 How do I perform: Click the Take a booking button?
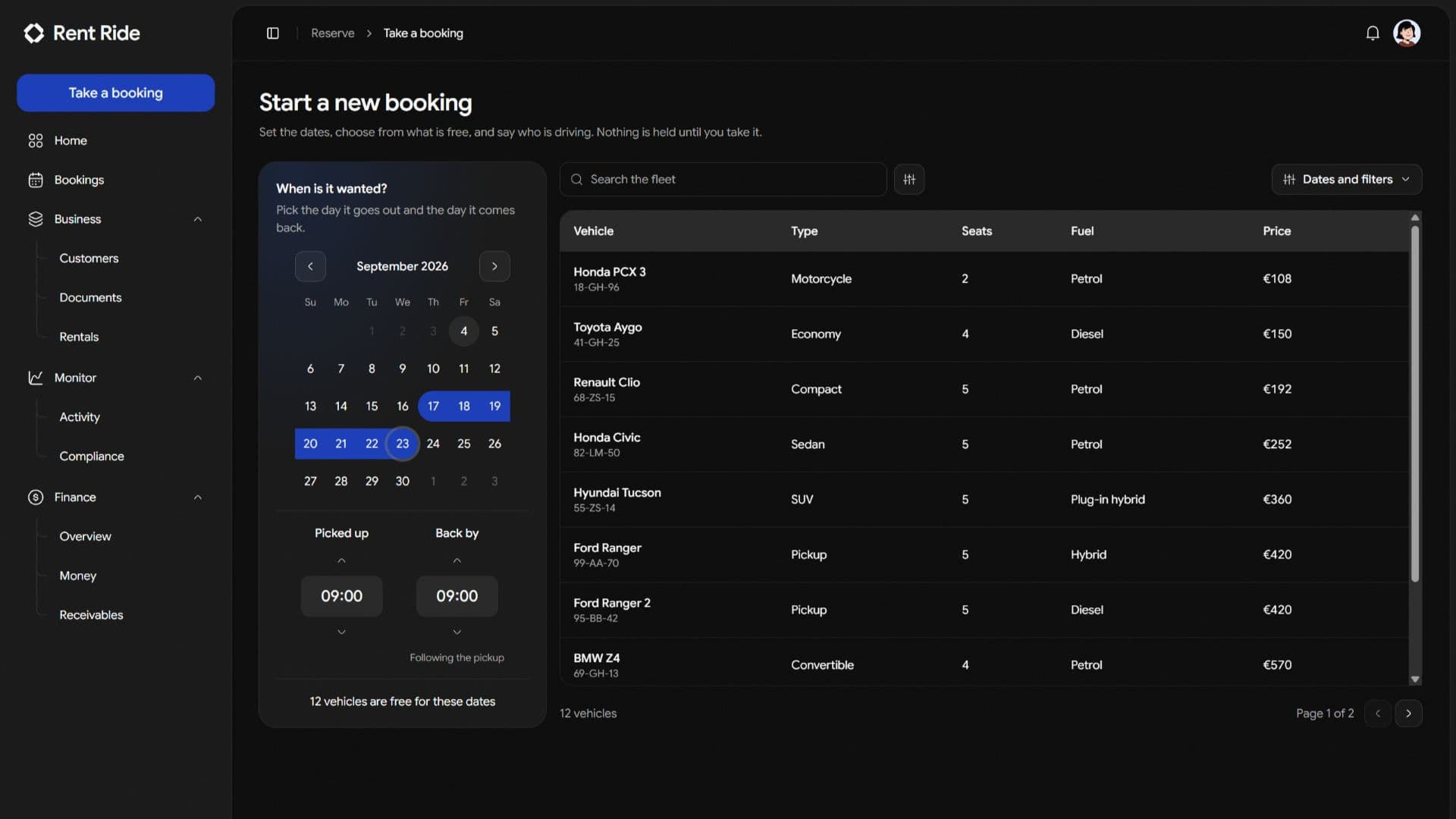pos(115,93)
